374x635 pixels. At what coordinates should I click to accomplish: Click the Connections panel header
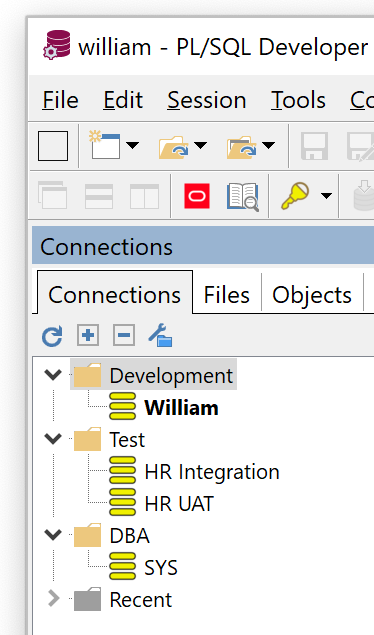tap(203, 246)
